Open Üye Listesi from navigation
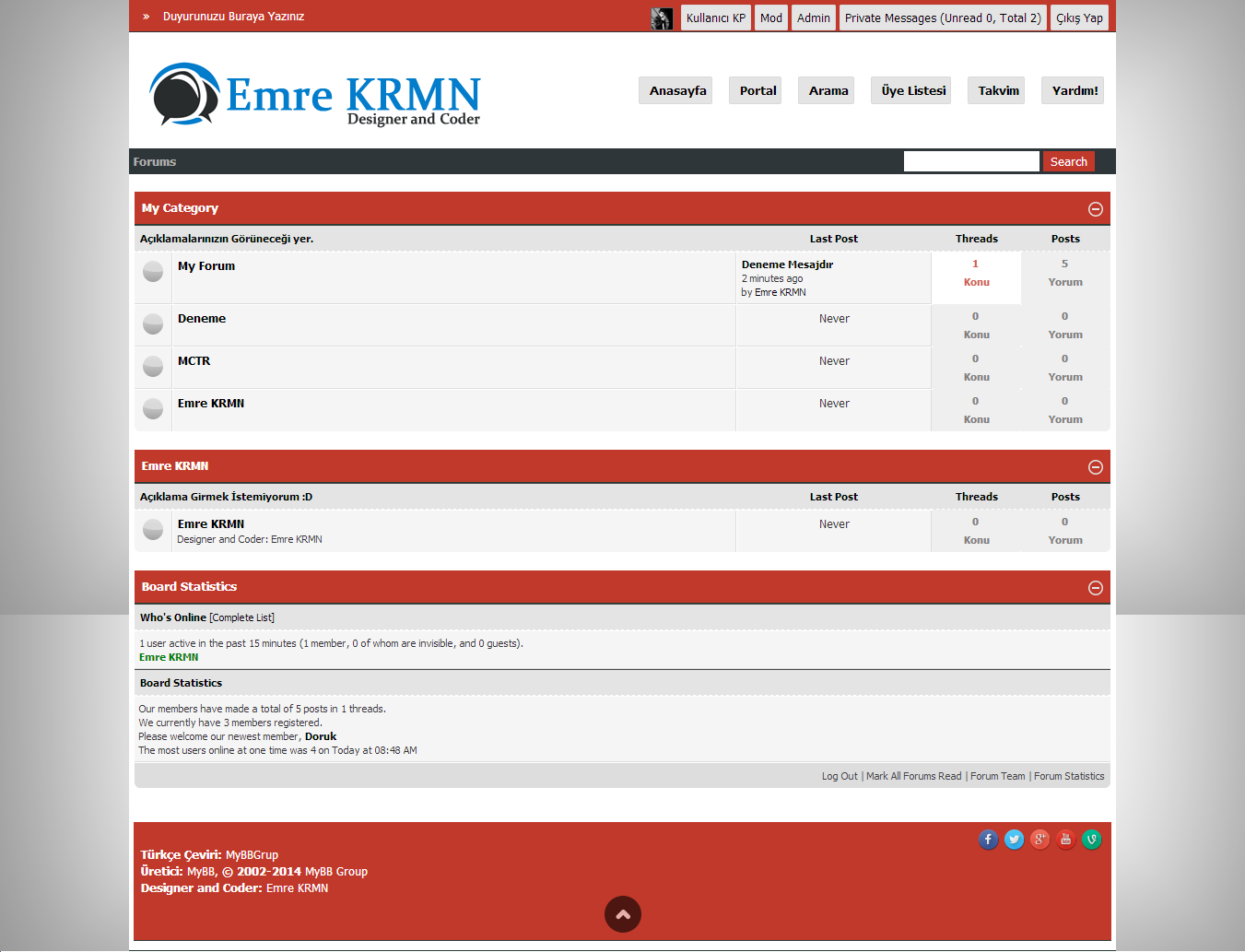The height and width of the screenshot is (952, 1245). (x=910, y=90)
